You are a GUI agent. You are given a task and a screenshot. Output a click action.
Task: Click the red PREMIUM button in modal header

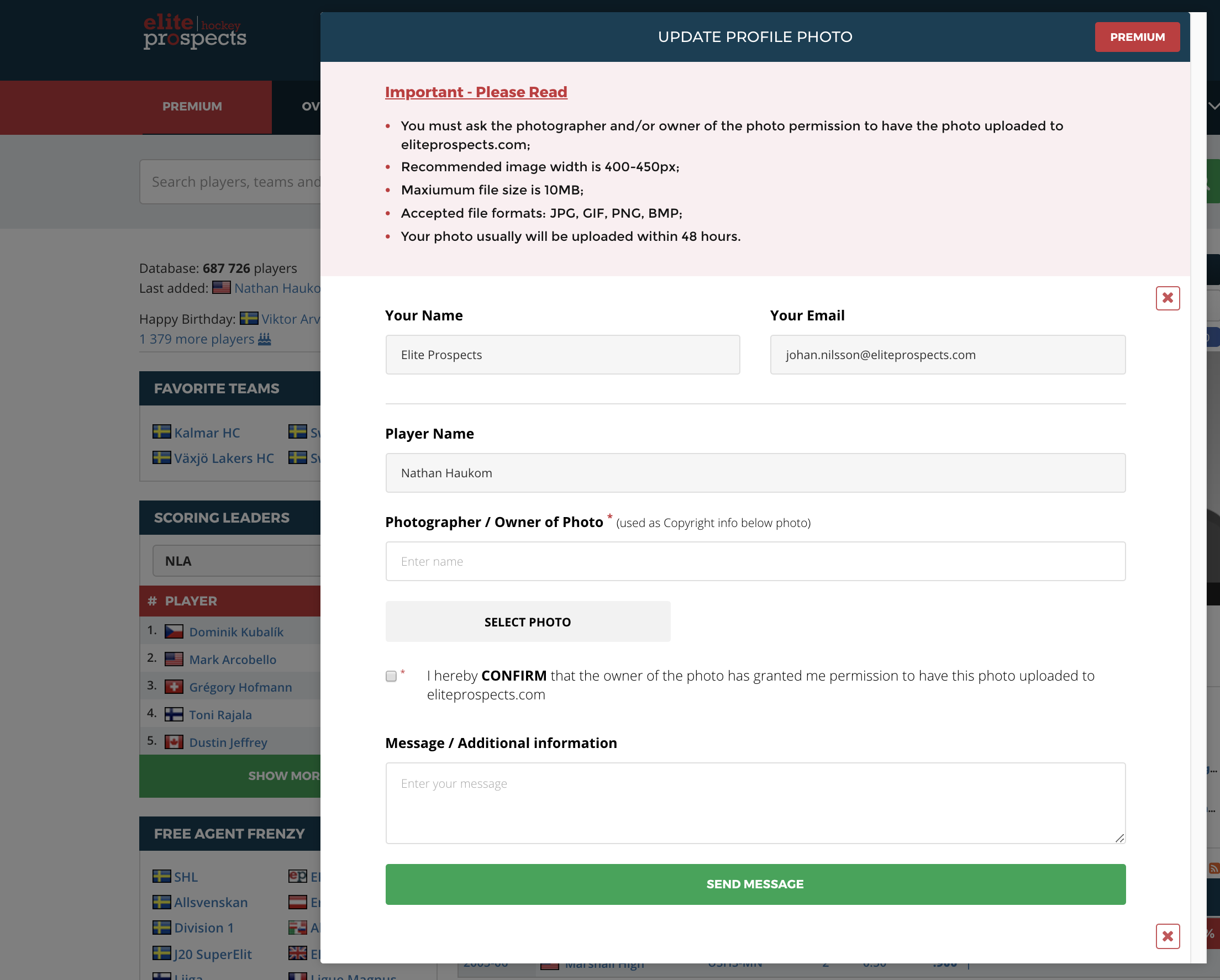click(x=1137, y=38)
